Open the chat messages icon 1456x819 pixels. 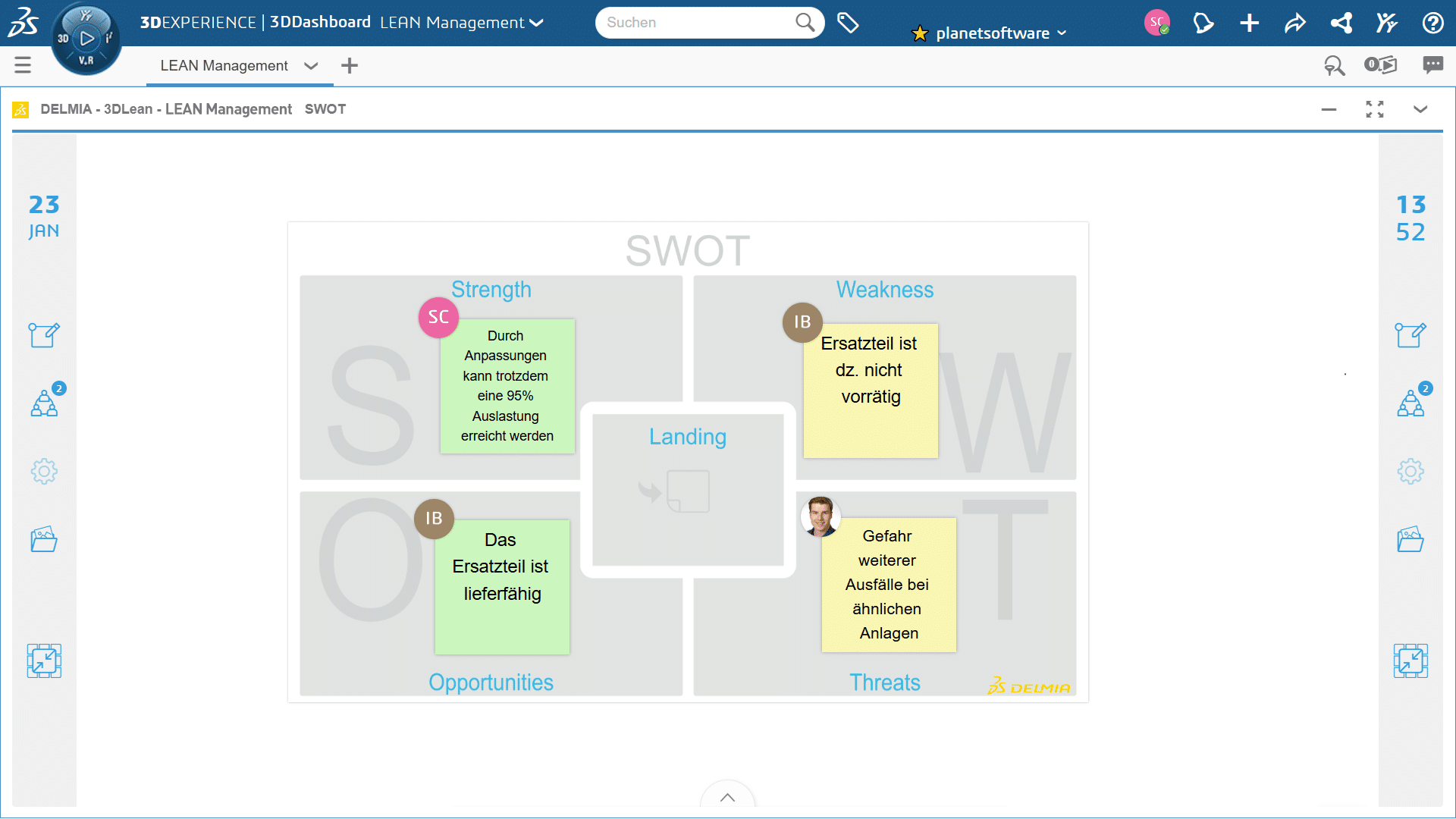1432,66
